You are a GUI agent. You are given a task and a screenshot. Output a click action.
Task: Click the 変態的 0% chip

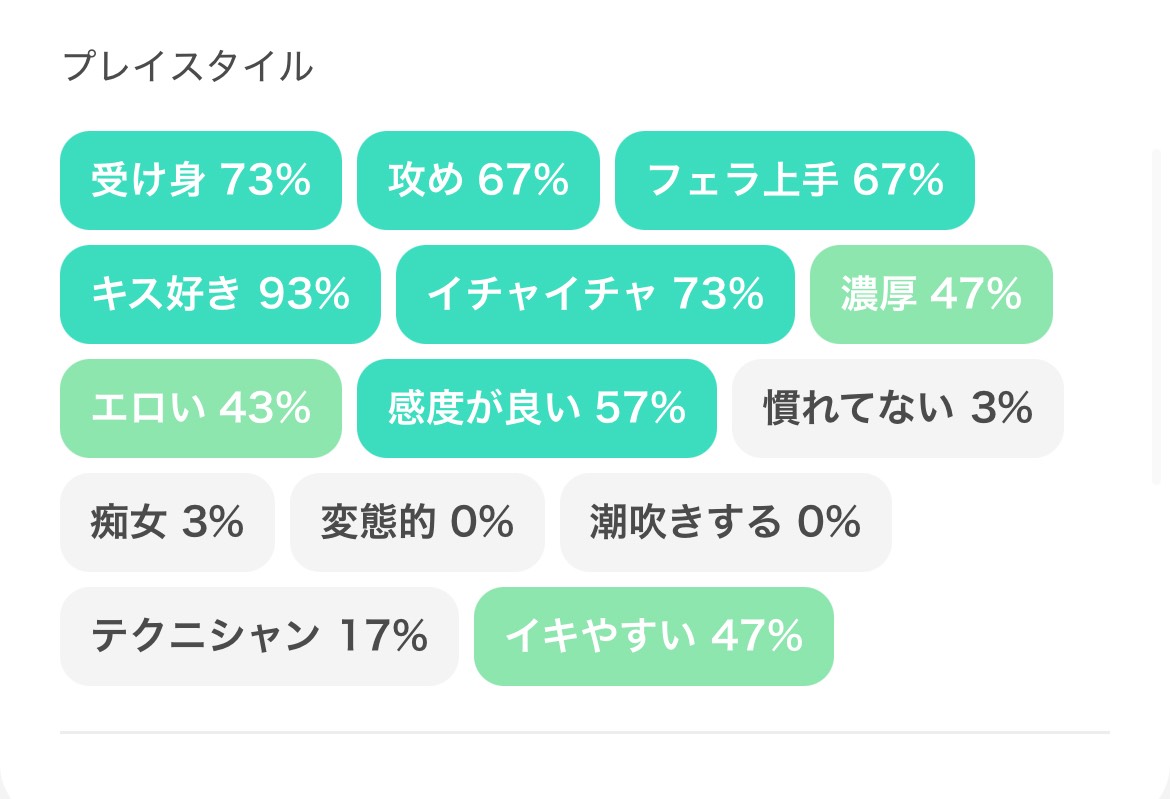(x=417, y=522)
